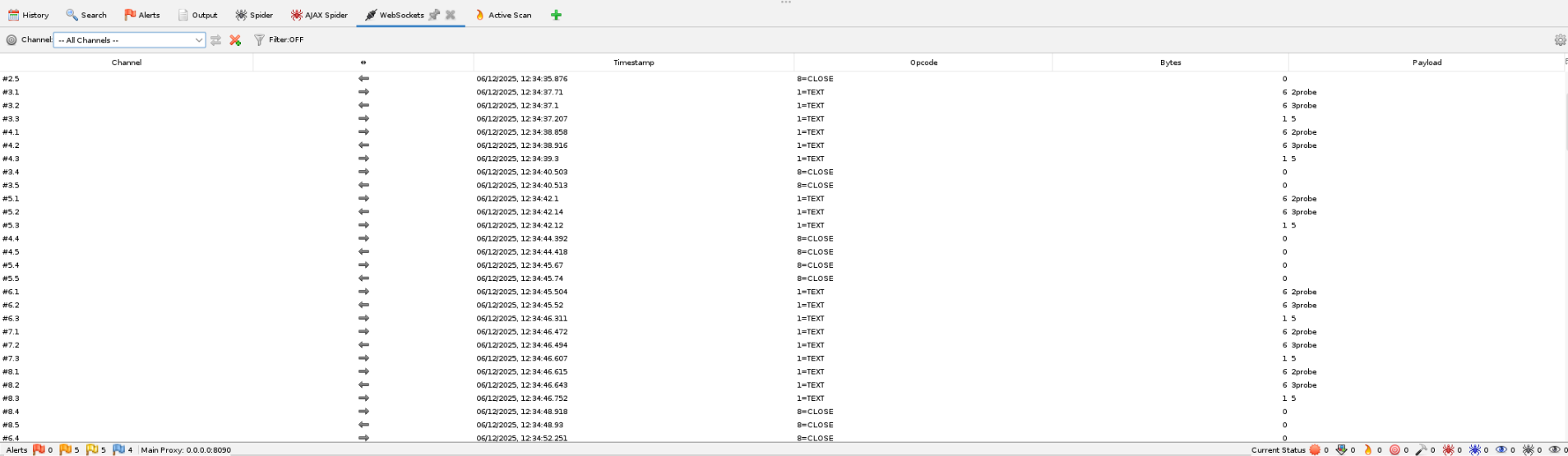Click the red X add-breakpoint icon
This screenshot has width=1568, height=456.
[235, 39]
